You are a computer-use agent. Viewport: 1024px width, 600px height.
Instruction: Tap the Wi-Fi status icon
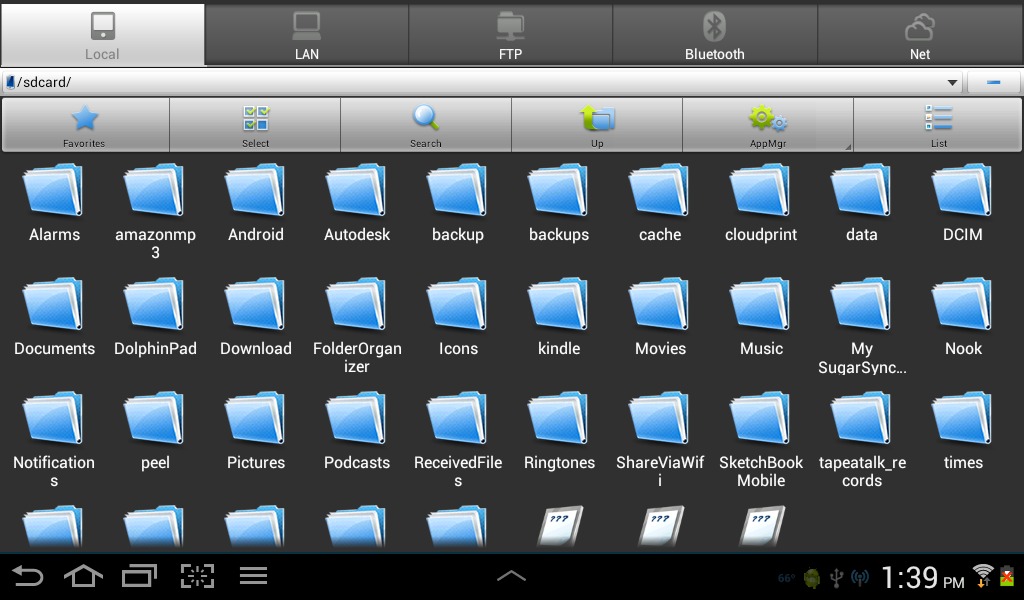982,576
